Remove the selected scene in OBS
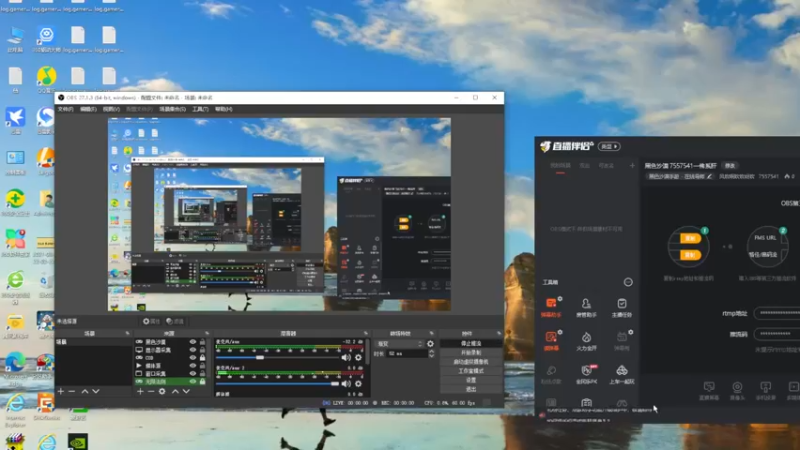800x450 pixels. pos(72,391)
